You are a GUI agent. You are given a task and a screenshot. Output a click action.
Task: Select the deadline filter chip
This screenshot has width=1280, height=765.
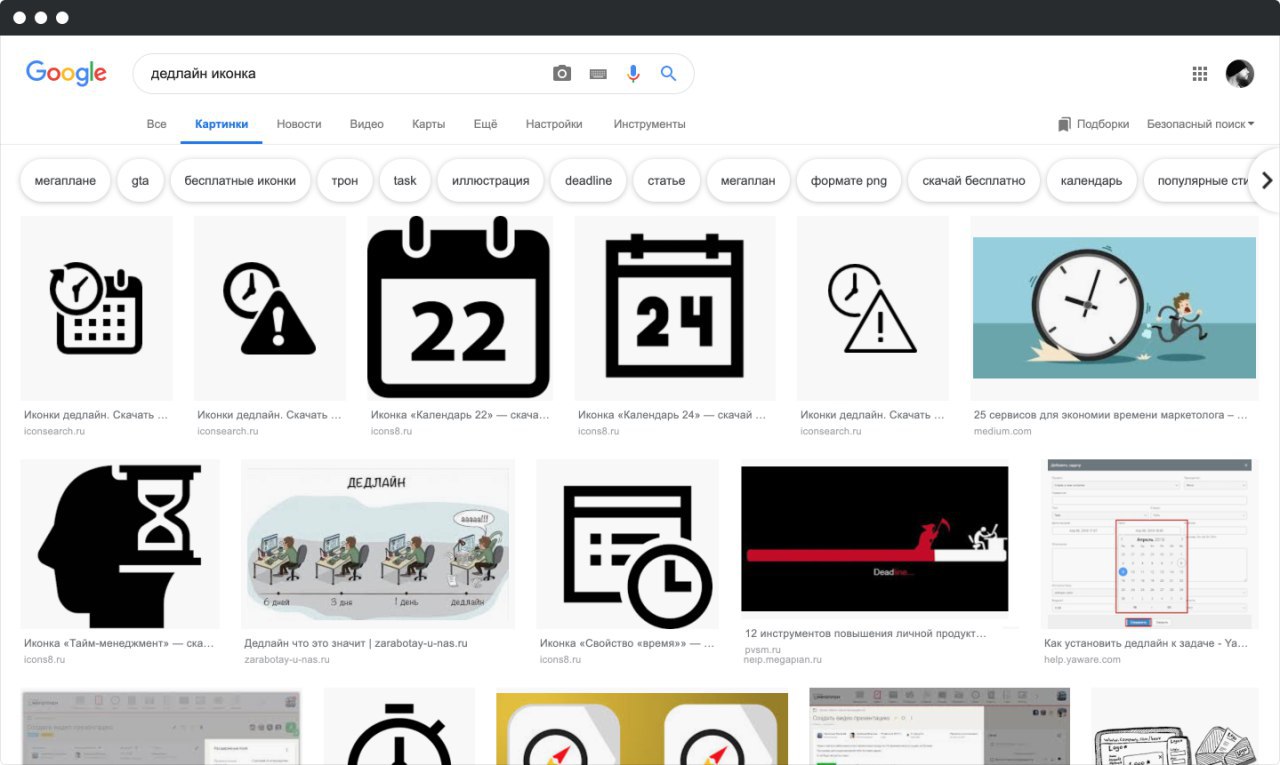[588, 181]
